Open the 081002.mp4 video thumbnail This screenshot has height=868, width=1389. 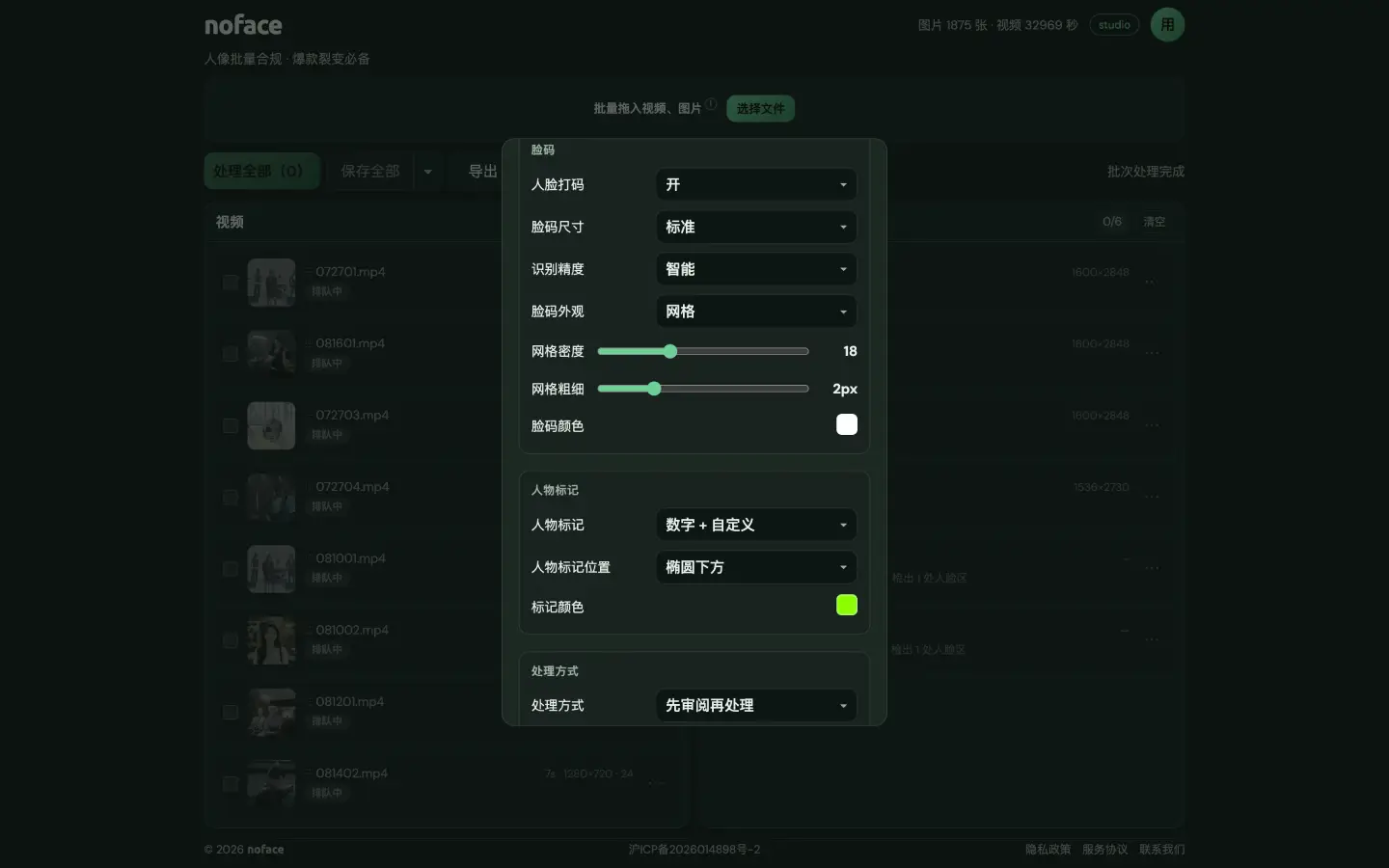click(271, 640)
